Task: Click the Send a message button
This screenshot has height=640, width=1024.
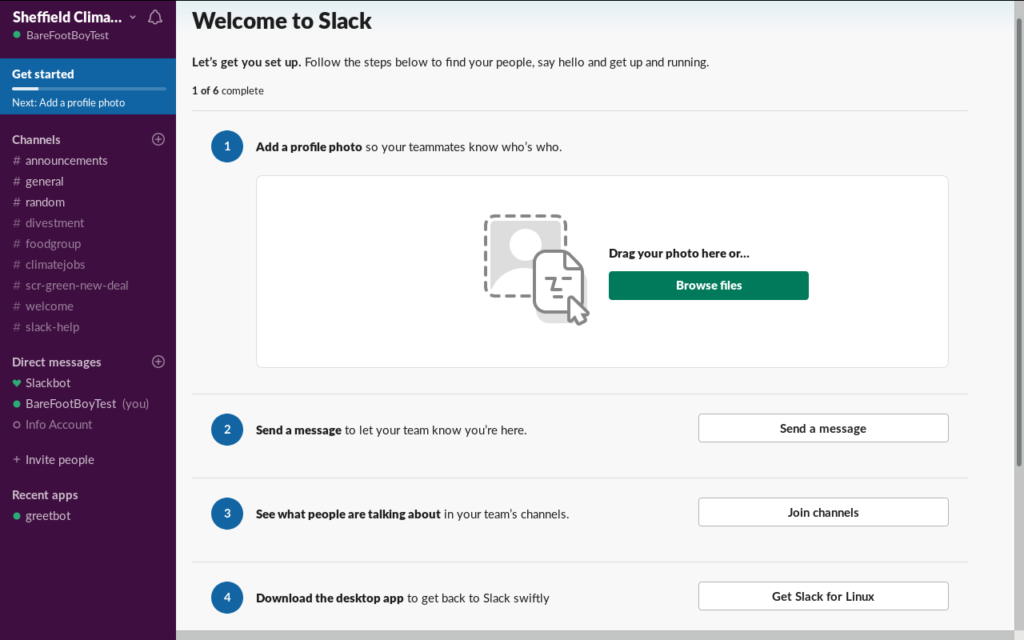Action: [823, 428]
